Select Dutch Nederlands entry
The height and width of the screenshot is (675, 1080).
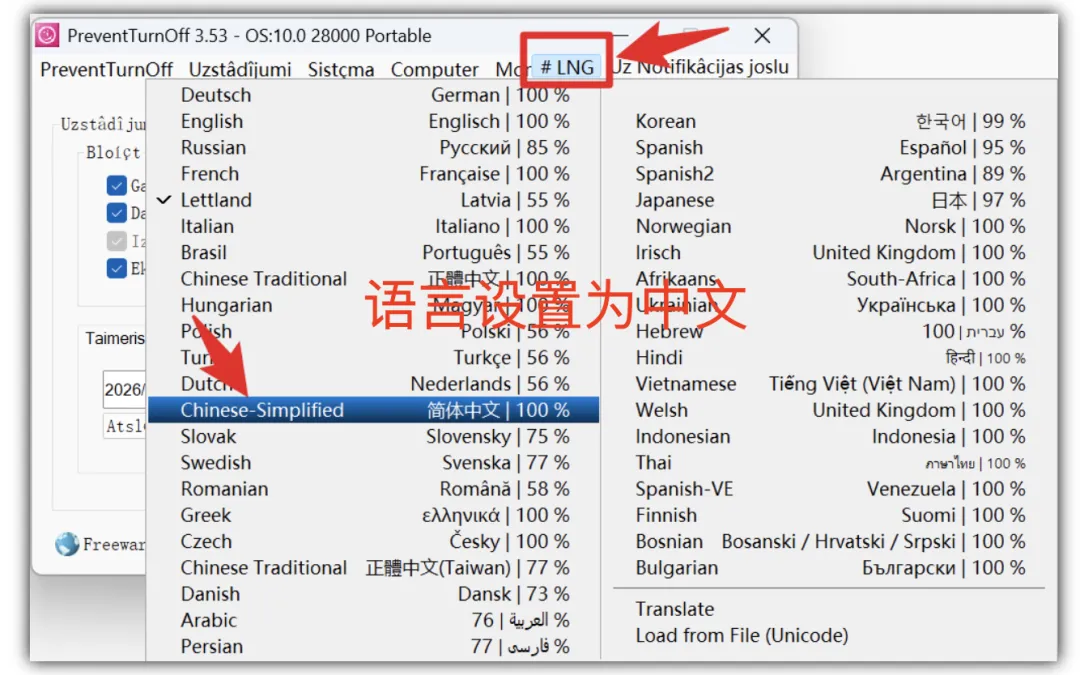(x=373, y=383)
